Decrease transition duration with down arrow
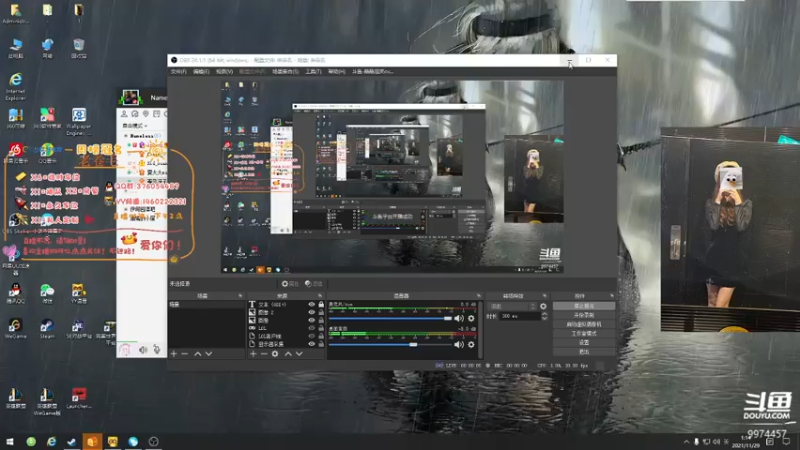800x450 pixels. click(544, 318)
